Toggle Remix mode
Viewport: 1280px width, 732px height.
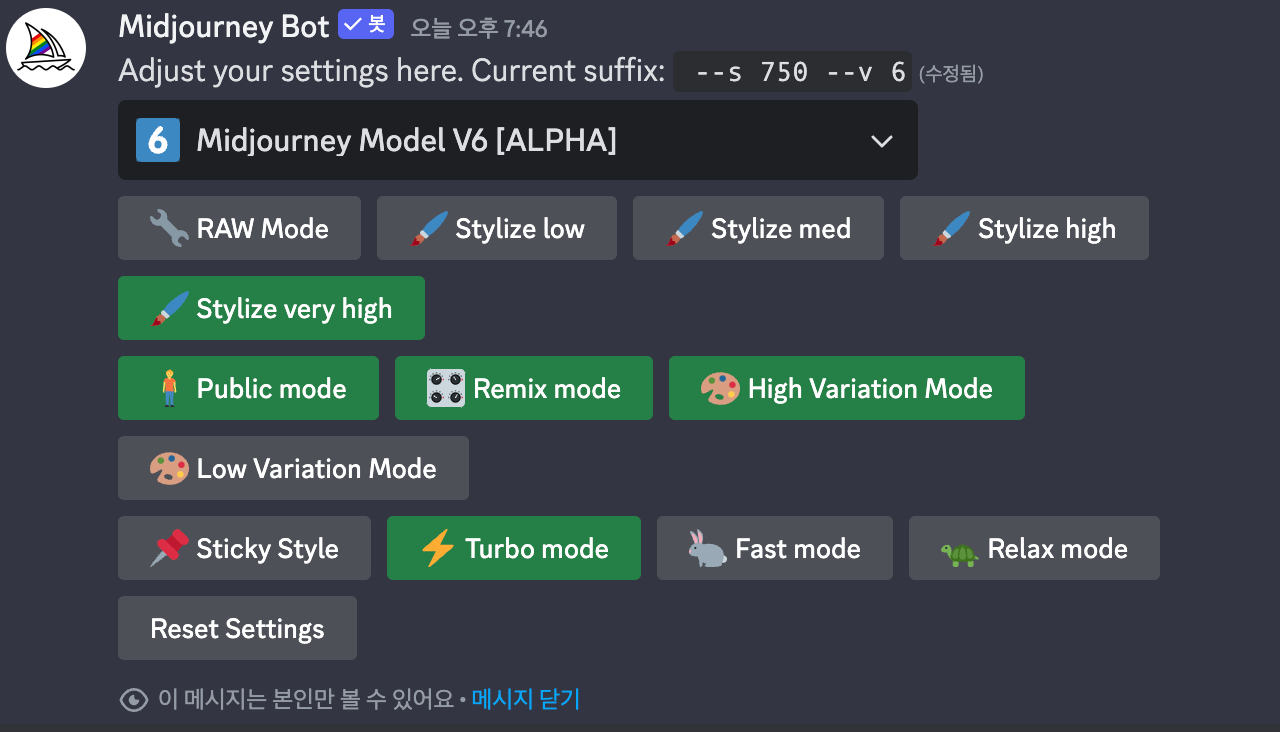point(524,388)
